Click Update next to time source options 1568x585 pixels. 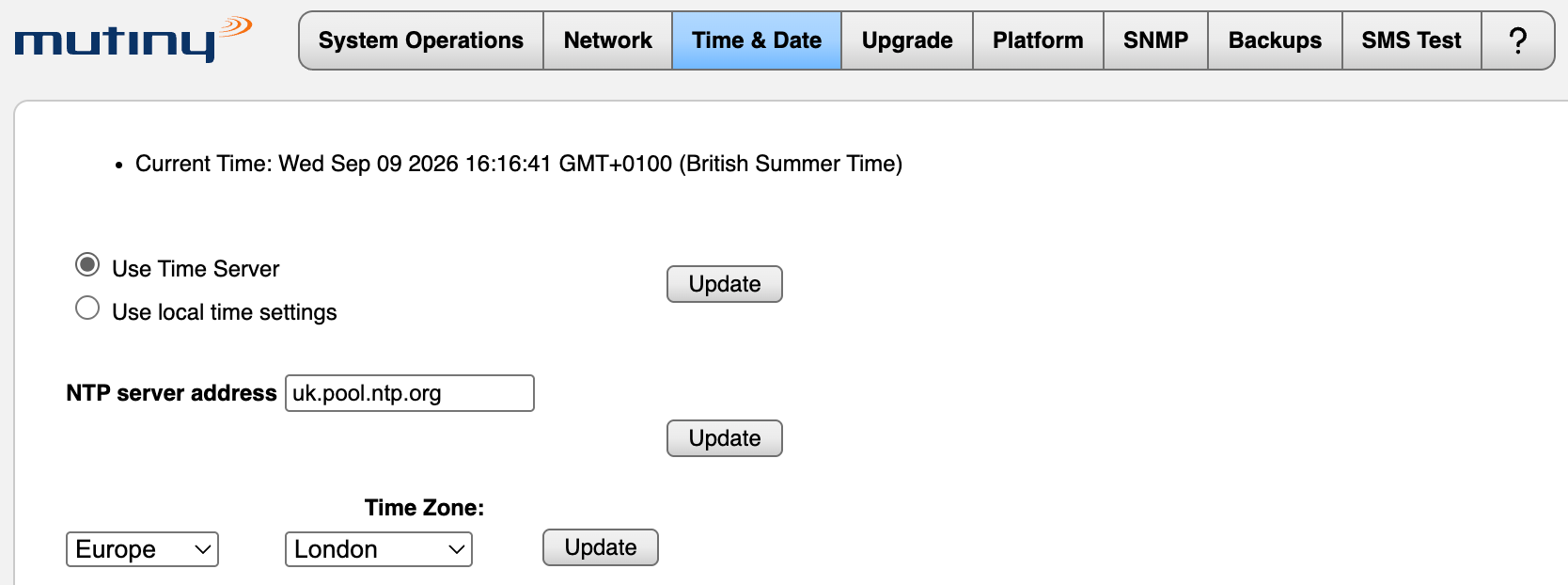pyautogui.click(x=725, y=284)
